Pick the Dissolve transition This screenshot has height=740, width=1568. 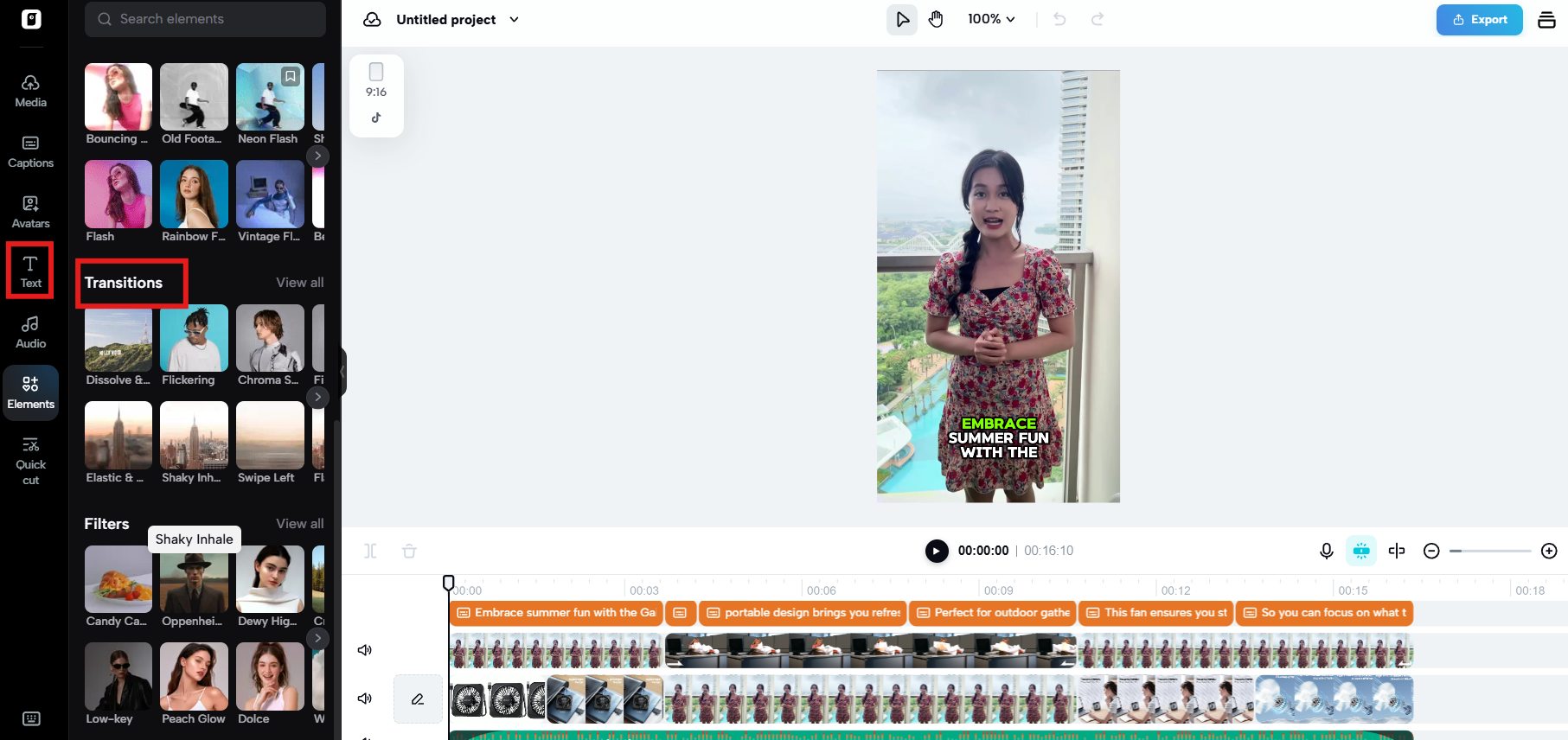(x=118, y=338)
